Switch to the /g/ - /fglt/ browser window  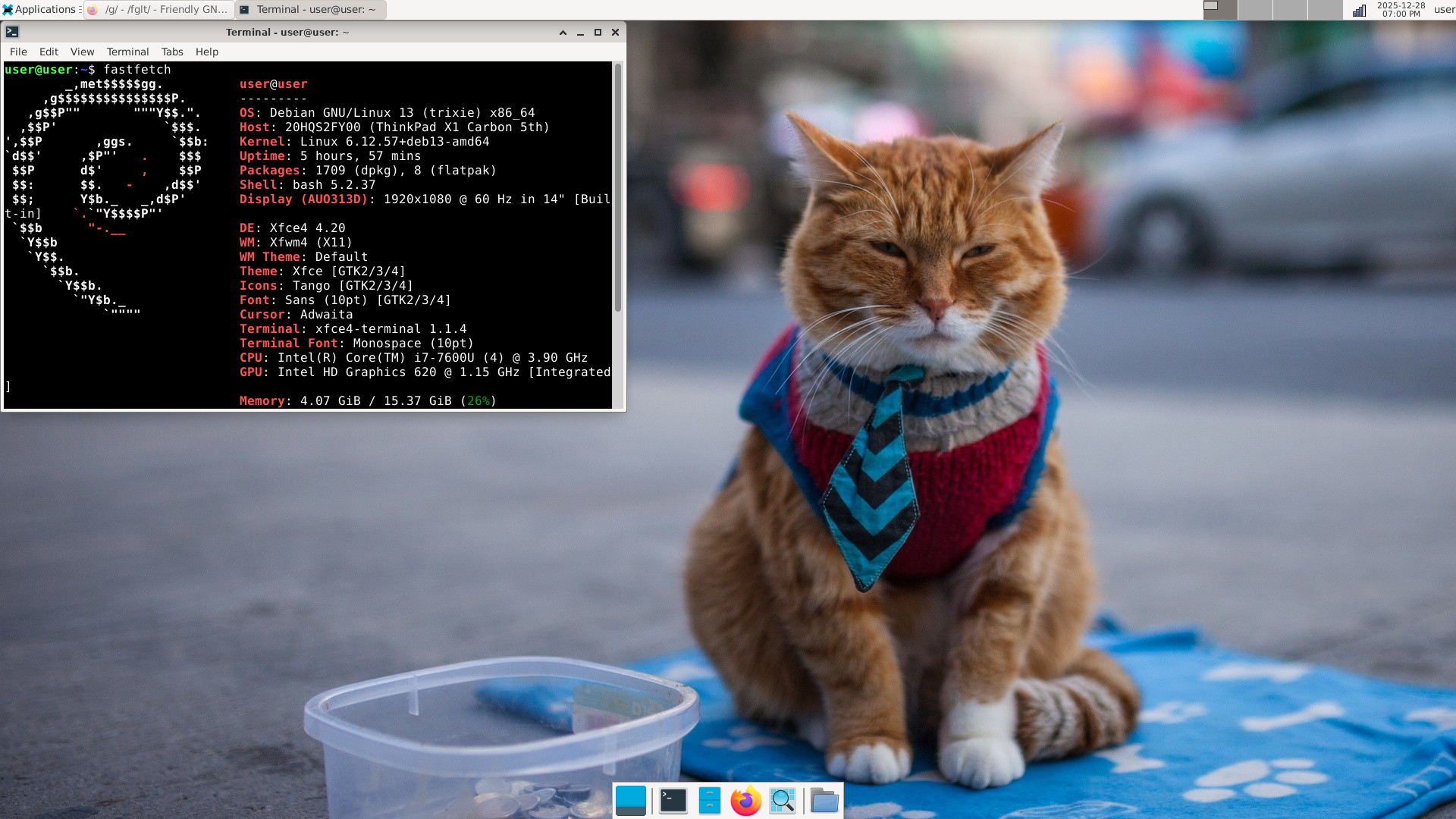click(x=158, y=10)
